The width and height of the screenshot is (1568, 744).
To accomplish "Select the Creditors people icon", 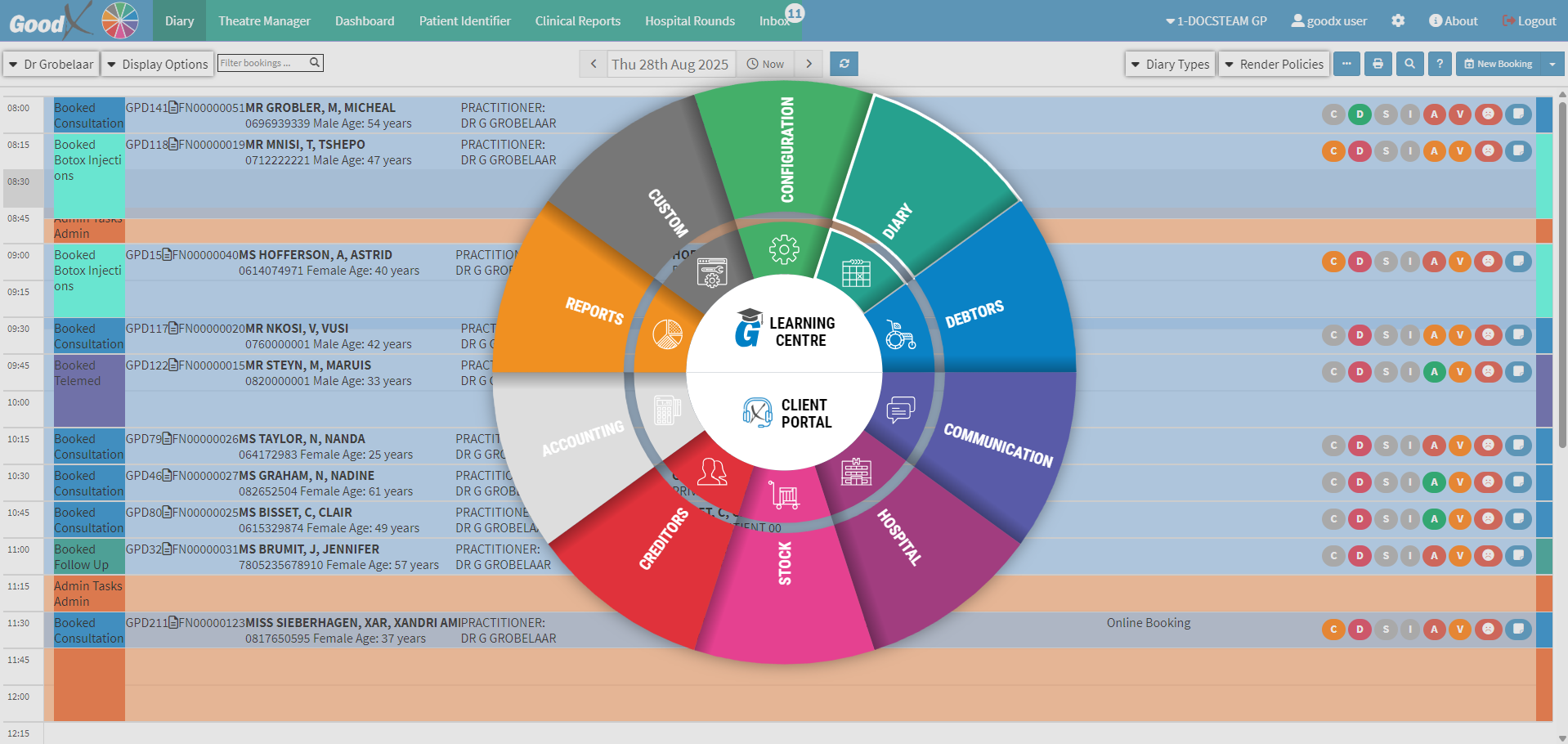I will pyautogui.click(x=712, y=472).
